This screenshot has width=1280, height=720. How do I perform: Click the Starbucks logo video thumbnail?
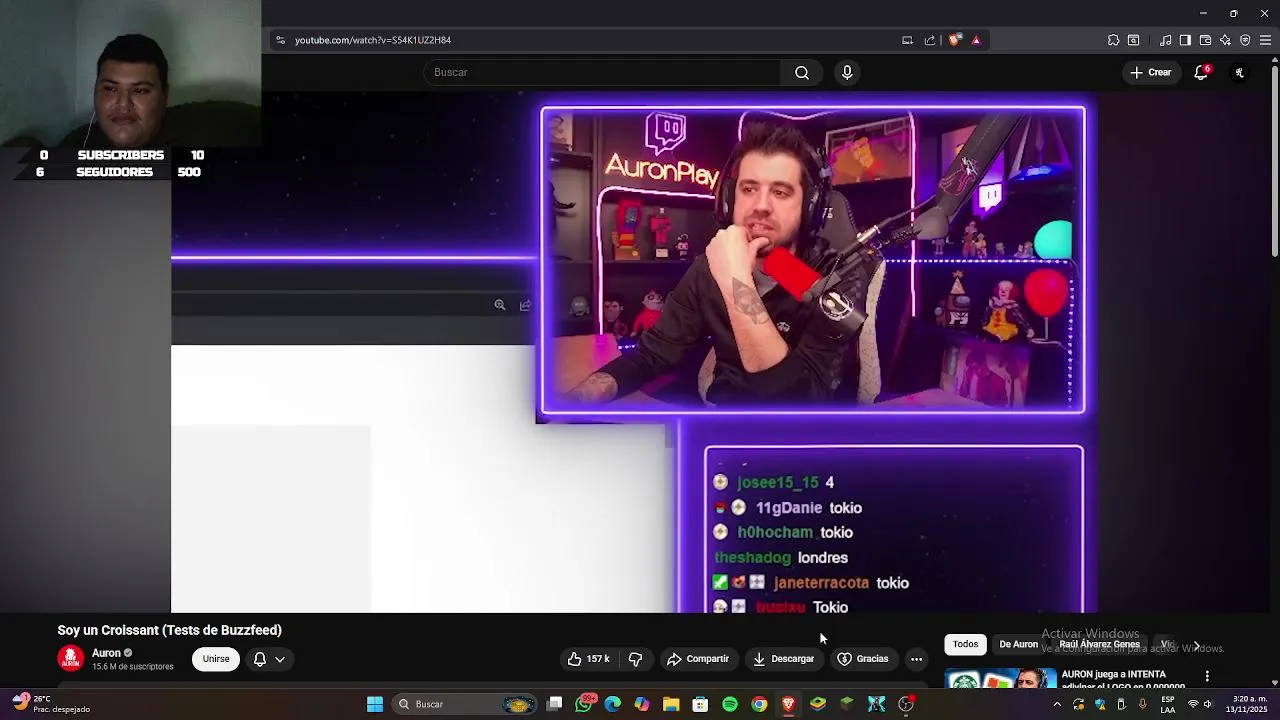1001,679
